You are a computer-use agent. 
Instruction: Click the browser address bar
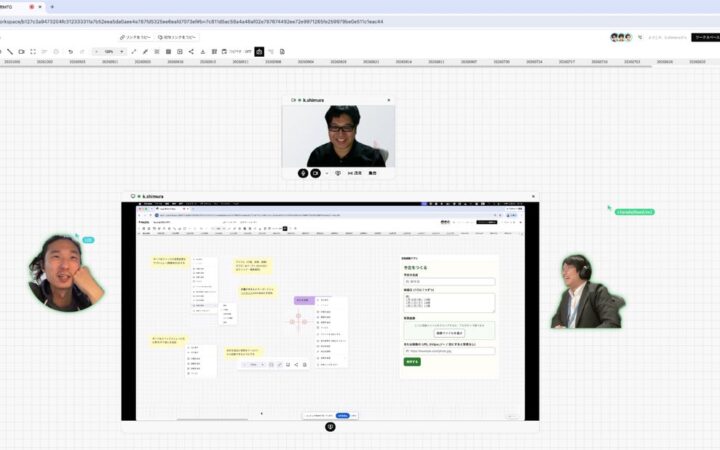tap(360, 21)
